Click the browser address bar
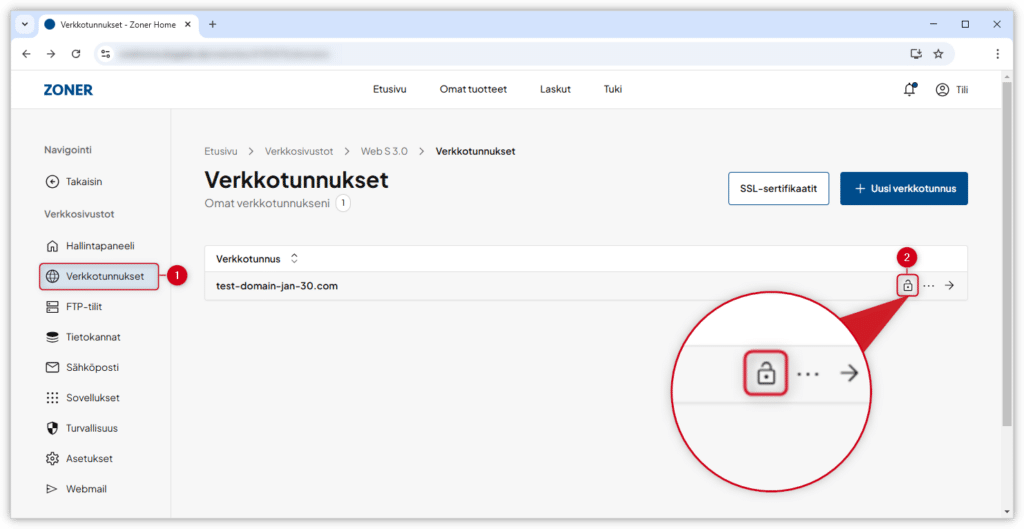This screenshot has width=1024, height=529. pos(500,54)
